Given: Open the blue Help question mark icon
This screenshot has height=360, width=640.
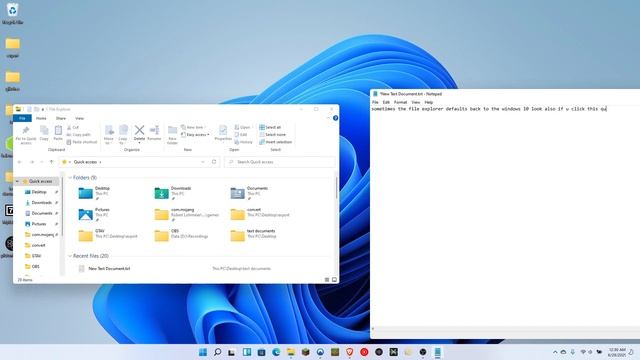Looking at the screenshot, I should (x=335, y=118).
